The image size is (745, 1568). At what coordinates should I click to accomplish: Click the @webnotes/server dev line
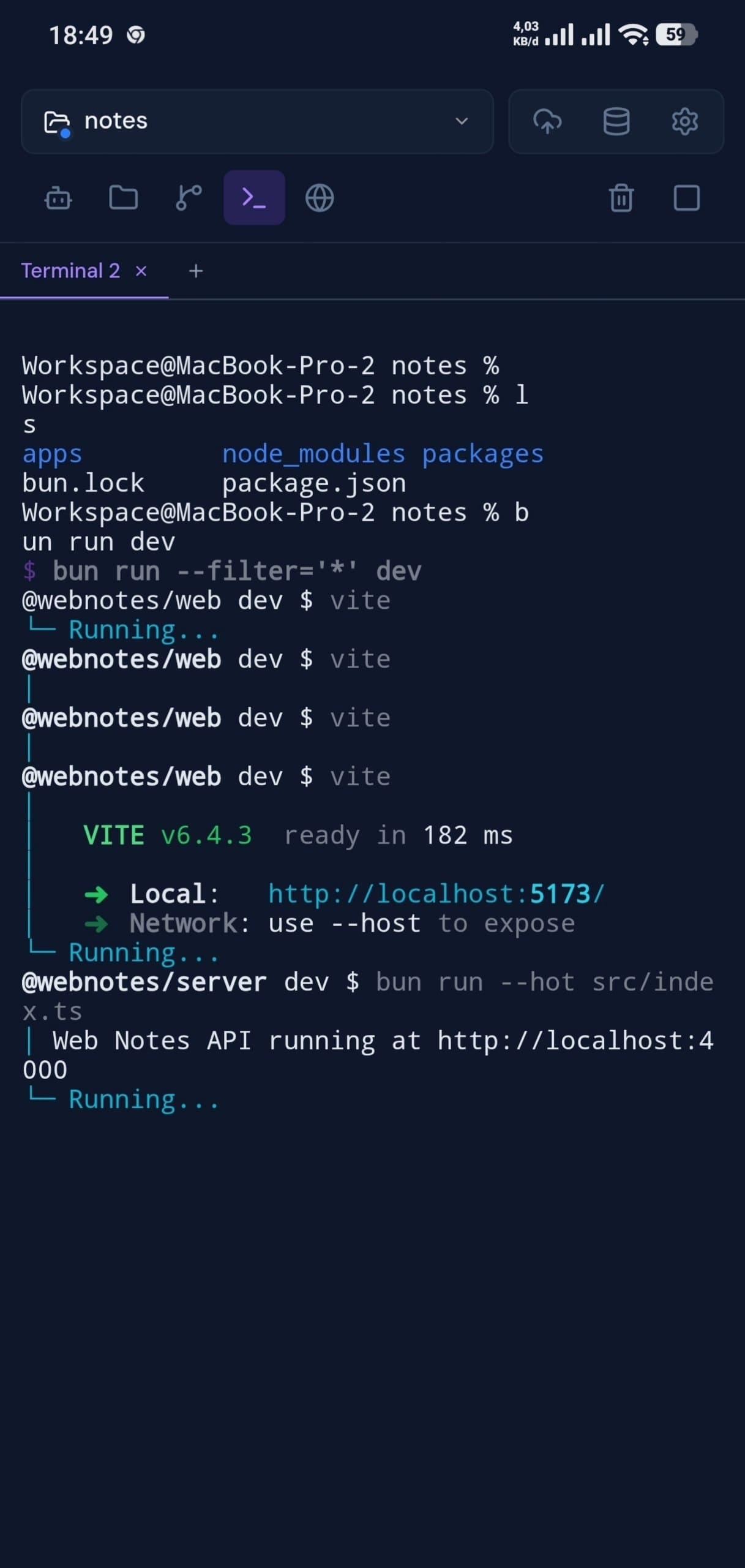367,997
